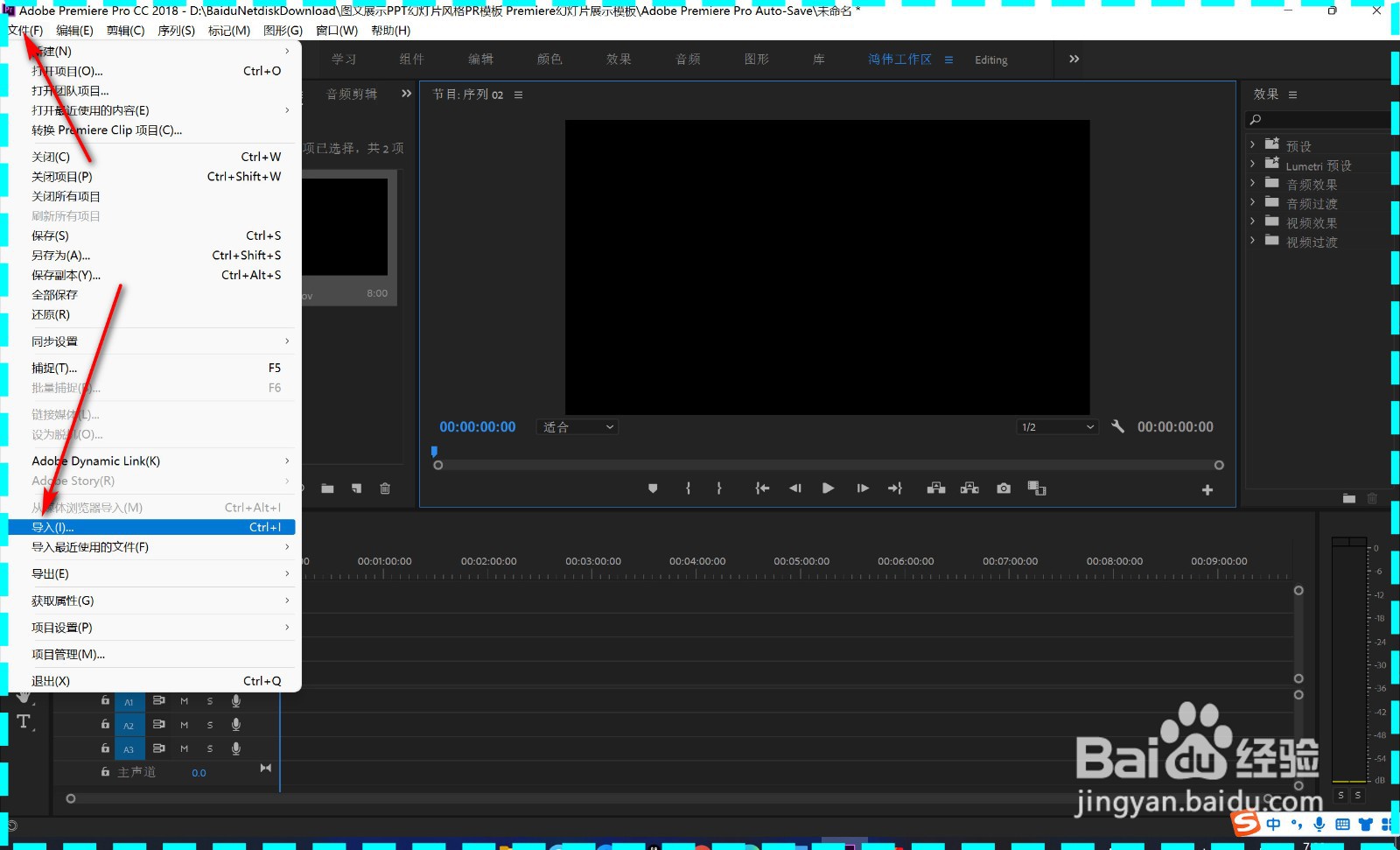
Task: Mute audio track A3
Action: point(185,749)
